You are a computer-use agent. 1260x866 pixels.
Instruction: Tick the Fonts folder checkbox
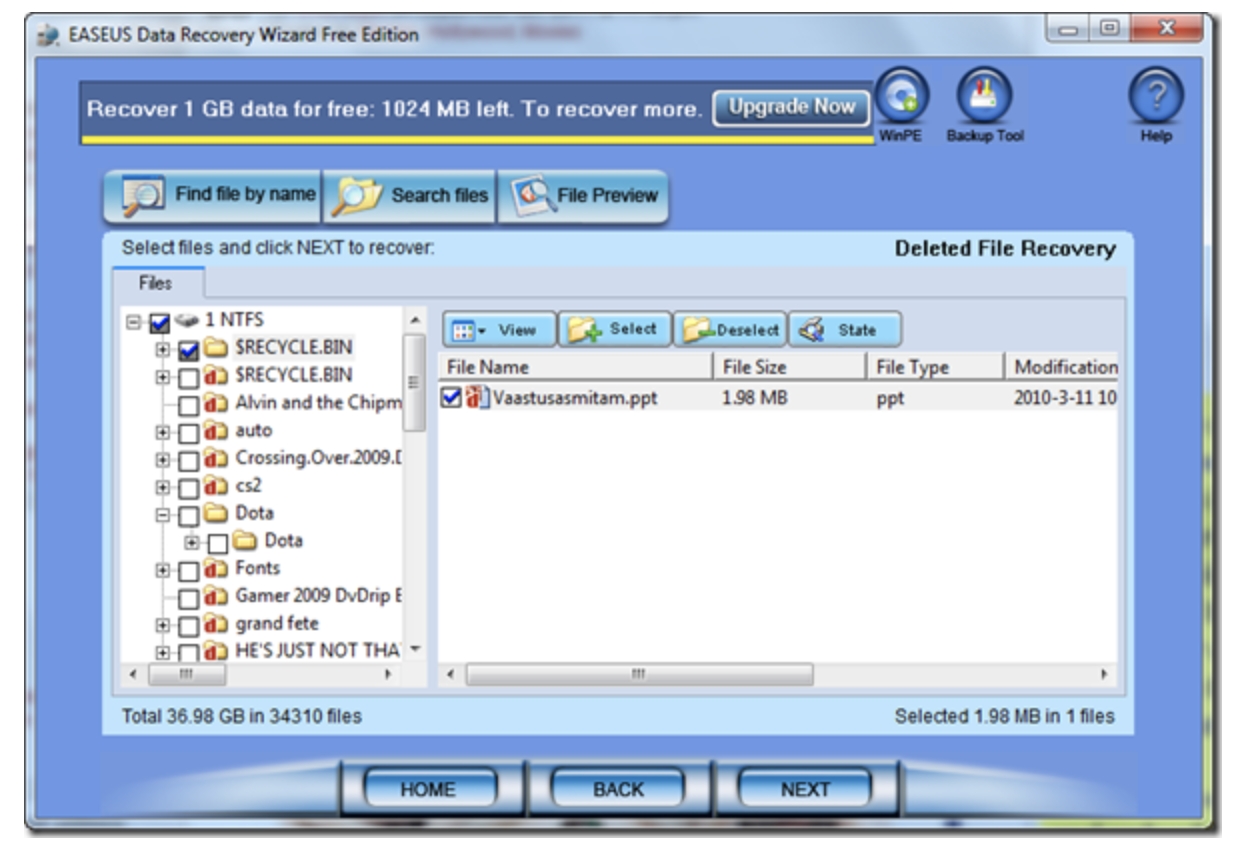pyautogui.click(x=188, y=571)
